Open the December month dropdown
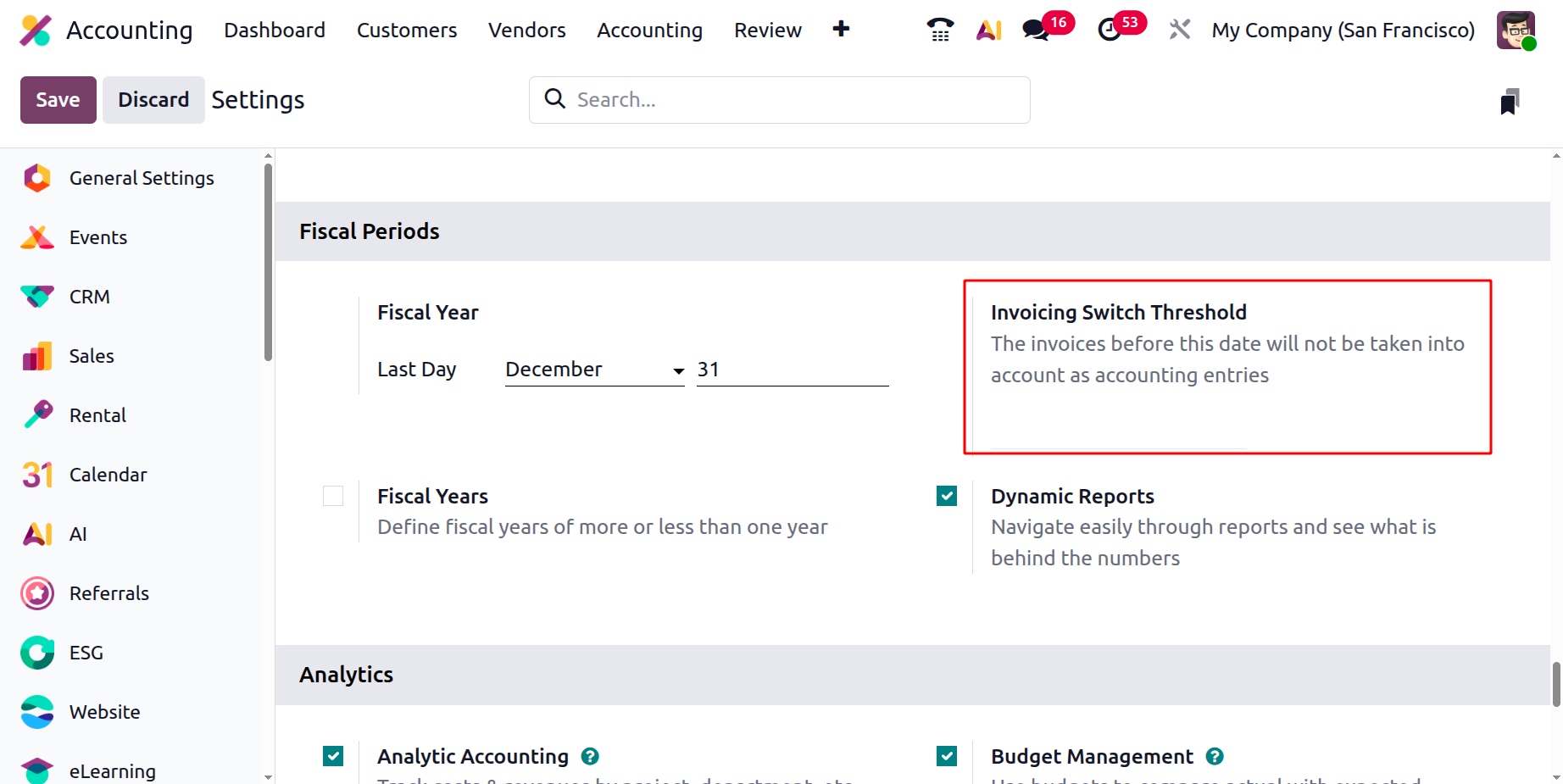This screenshot has width=1563, height=784. 594,370
